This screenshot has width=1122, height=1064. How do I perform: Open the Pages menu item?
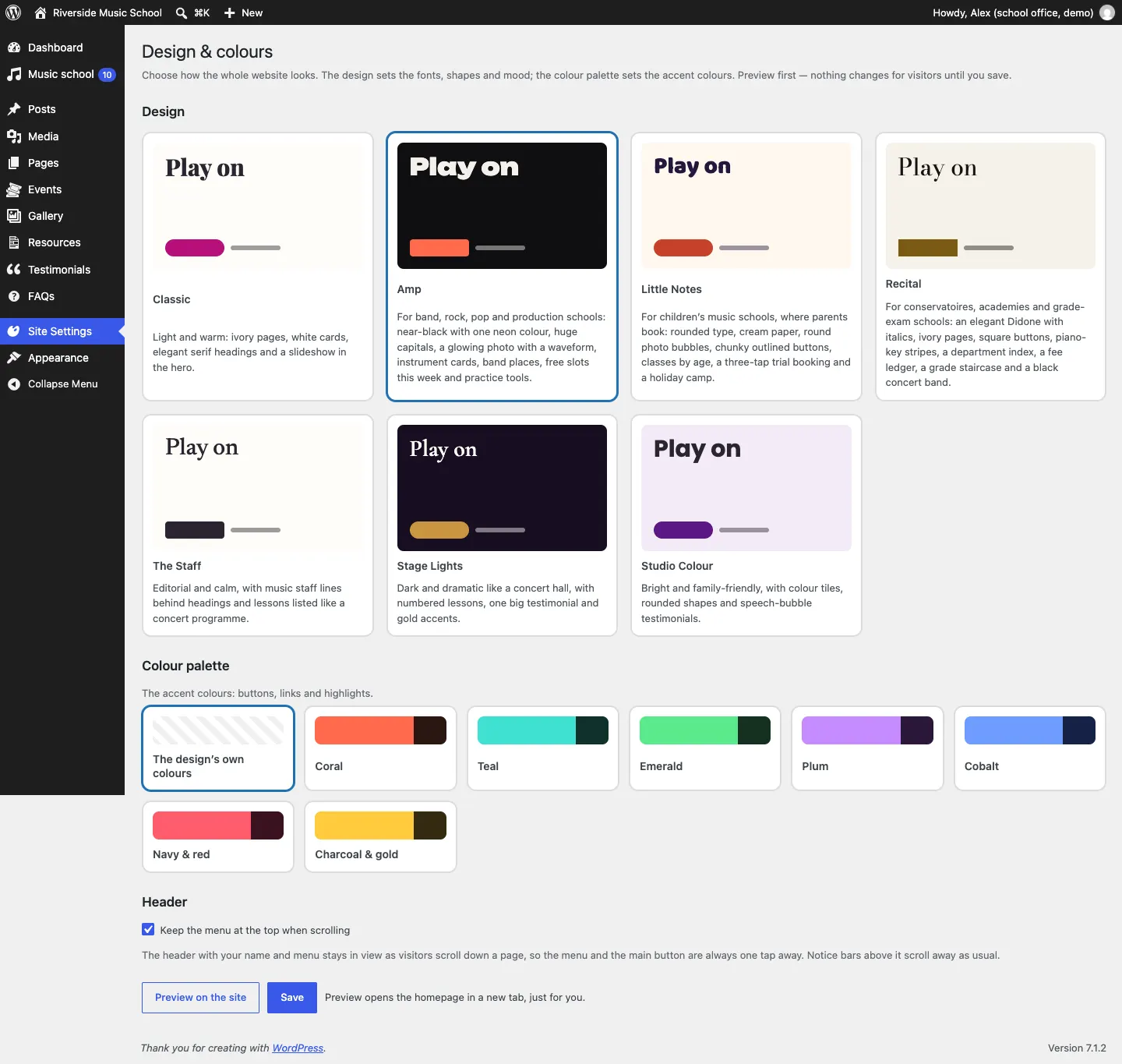(x=62, y=163)
